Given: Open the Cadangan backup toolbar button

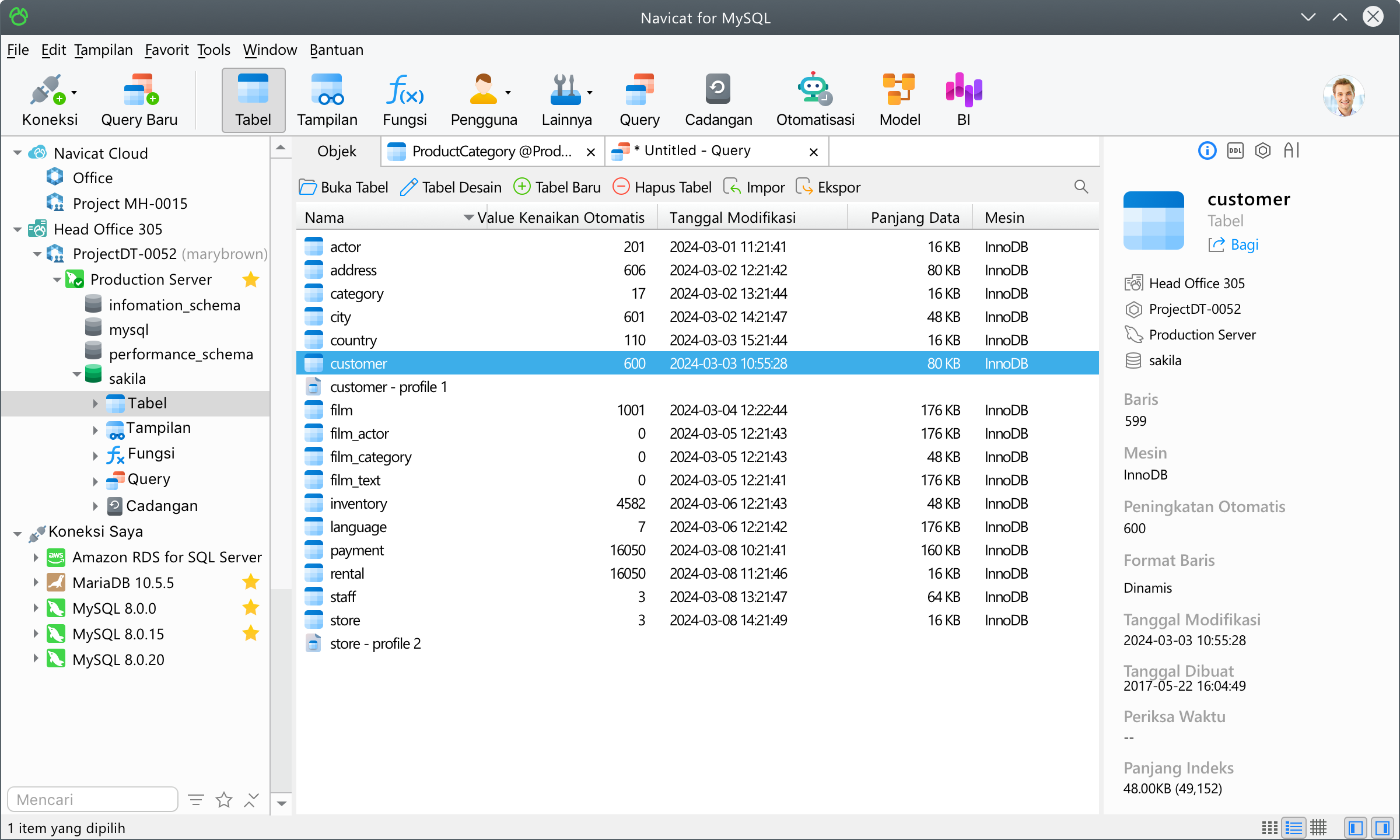Looking at the screenshot, I should pyautogui.click(x=718, y=100).
